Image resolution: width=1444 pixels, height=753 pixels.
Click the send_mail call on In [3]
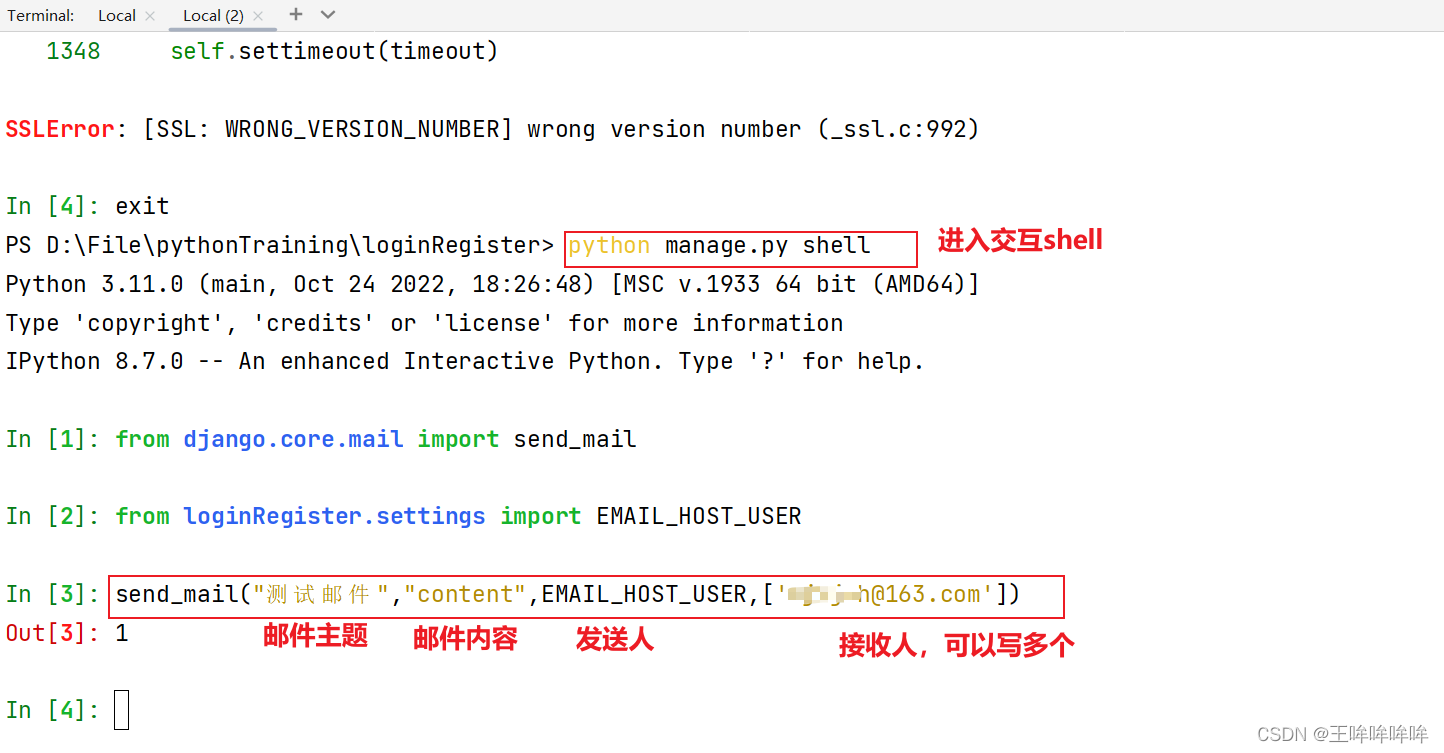[568, 595]
